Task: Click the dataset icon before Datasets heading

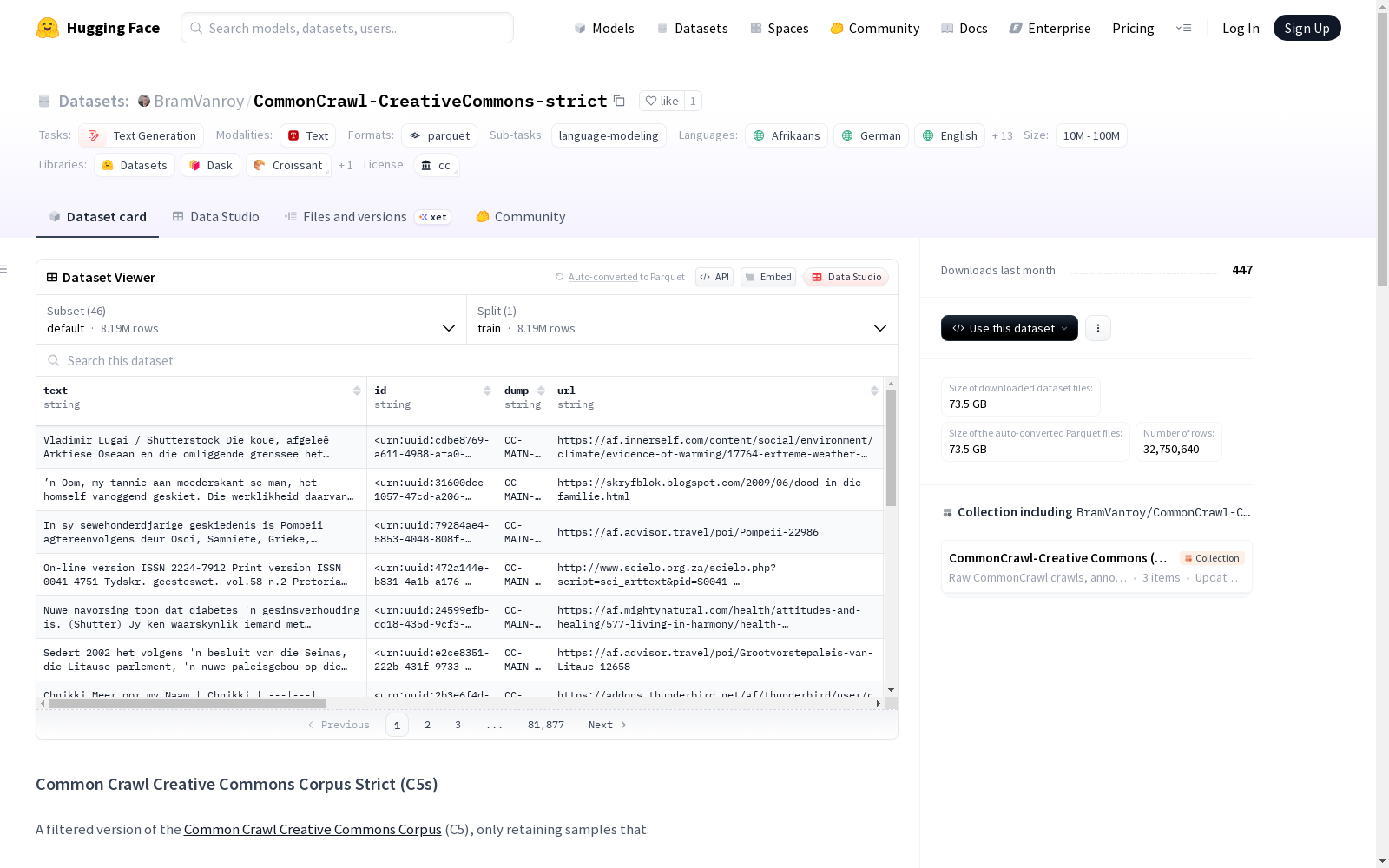Action: [x=44, y=101]
